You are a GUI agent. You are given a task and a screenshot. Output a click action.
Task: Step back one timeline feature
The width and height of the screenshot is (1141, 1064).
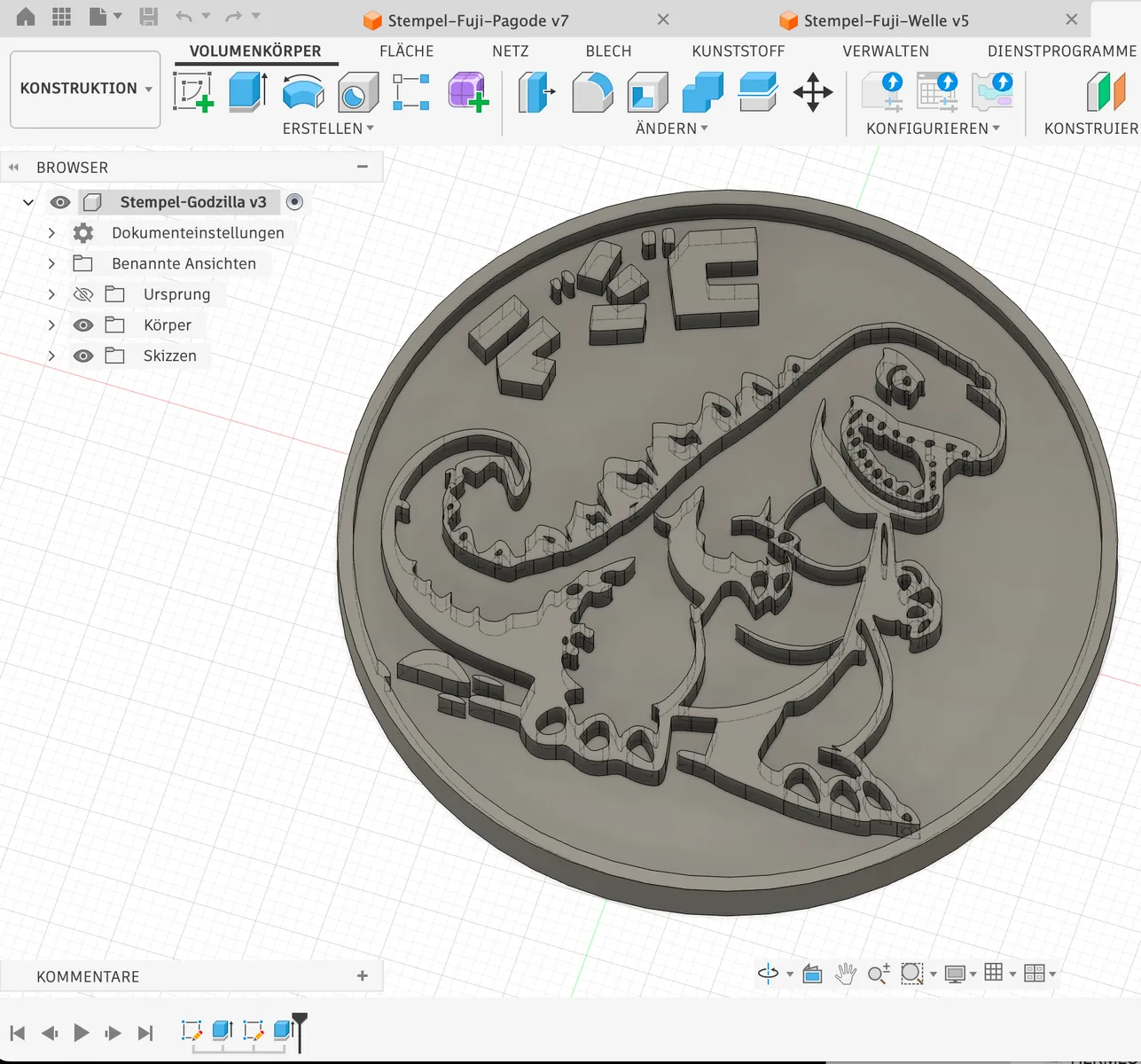coord(50,1033)
